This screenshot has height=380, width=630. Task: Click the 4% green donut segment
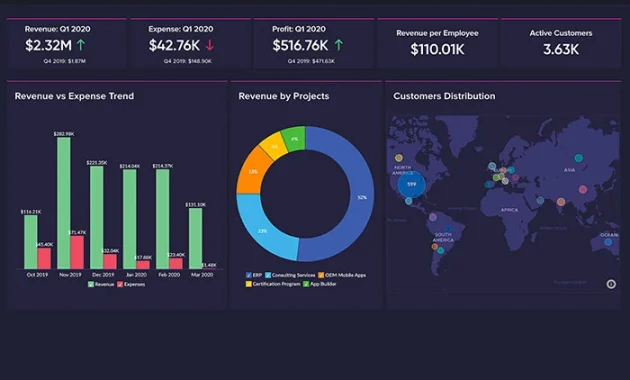(x=294, y=139)
